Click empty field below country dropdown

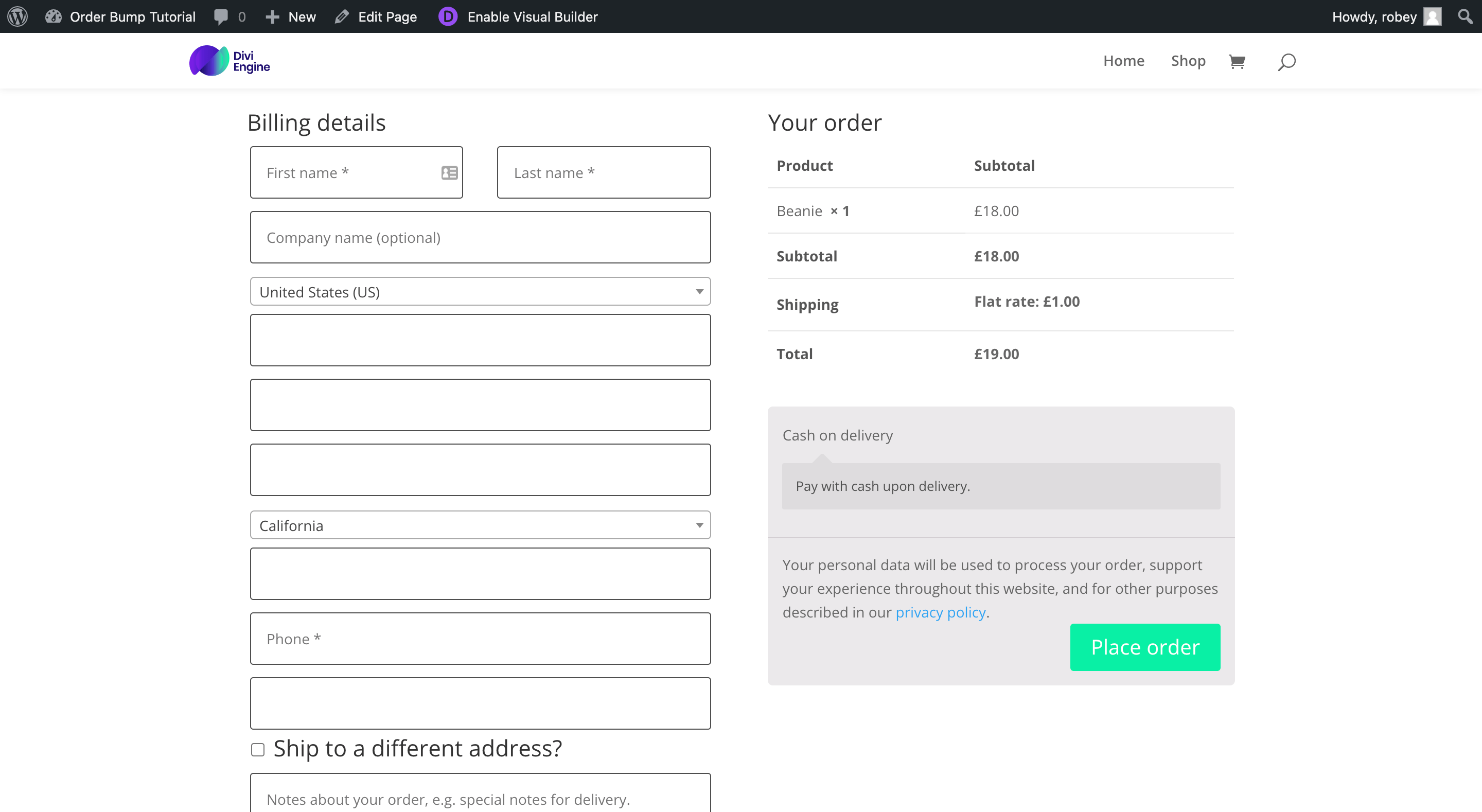tap(481, 340)
